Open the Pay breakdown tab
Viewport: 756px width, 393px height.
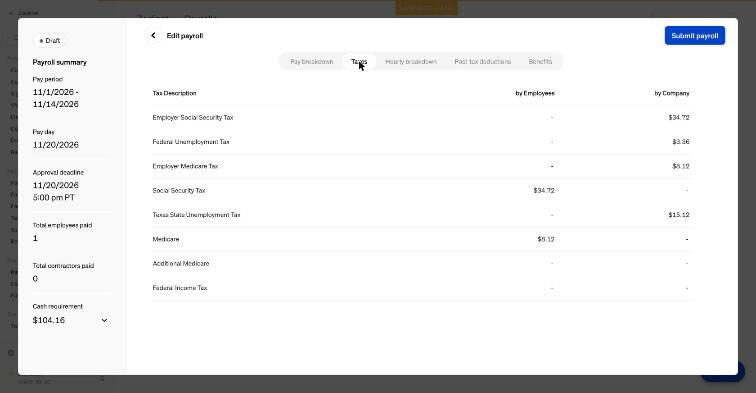(311, 62)
